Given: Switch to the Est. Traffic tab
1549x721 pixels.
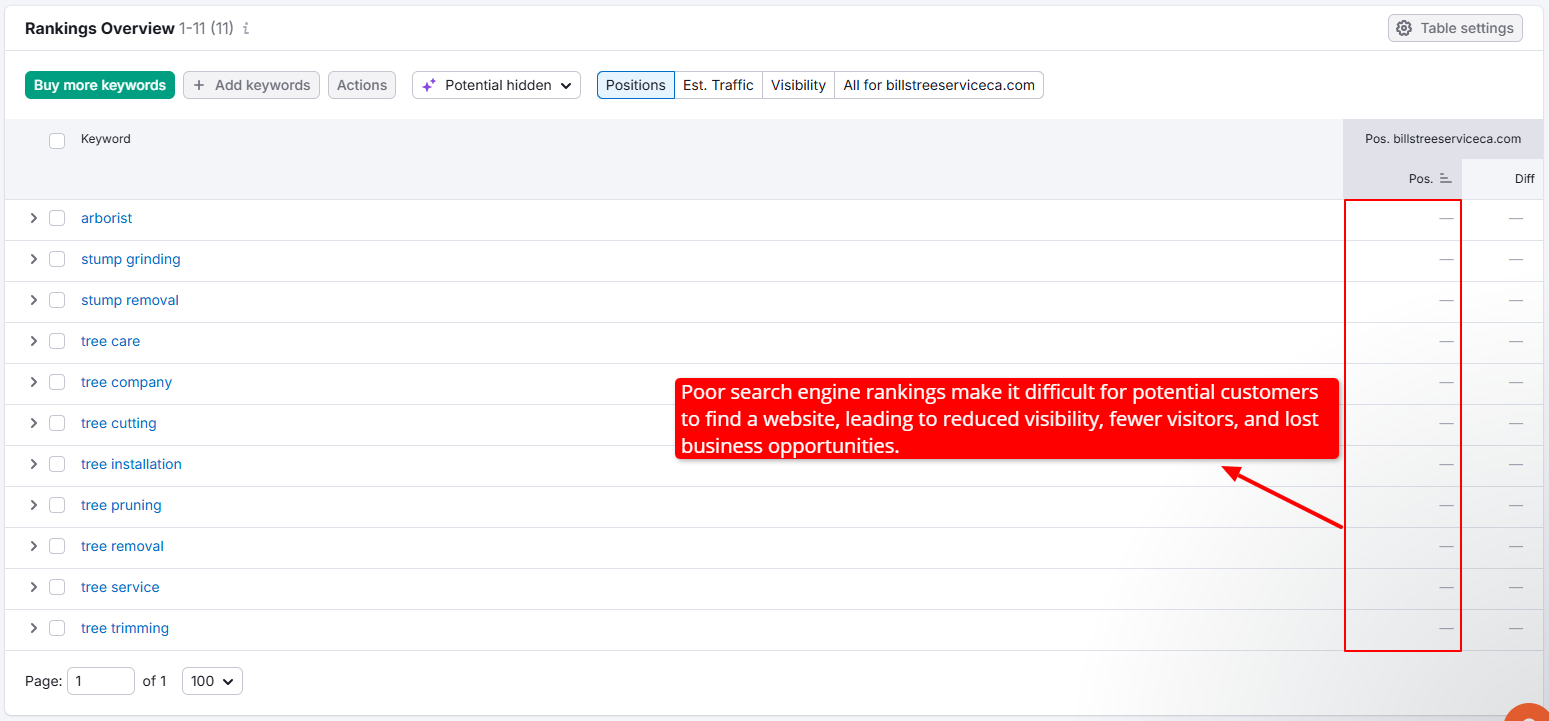Looking at the screenshot, I should pos(717,85).
